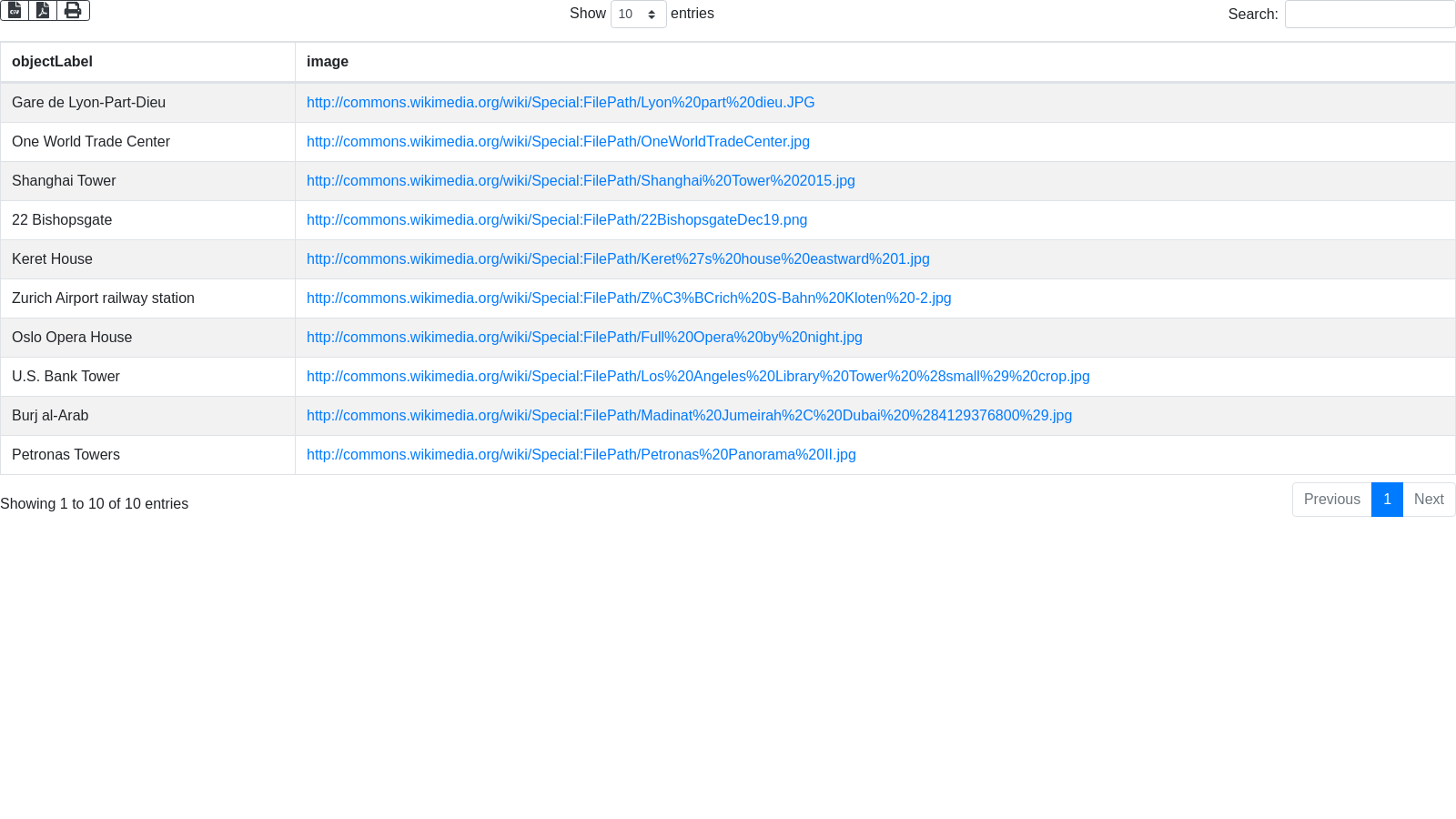Export table as PDF file
This screenshot has height=819, width=1456.
point(43,10)
